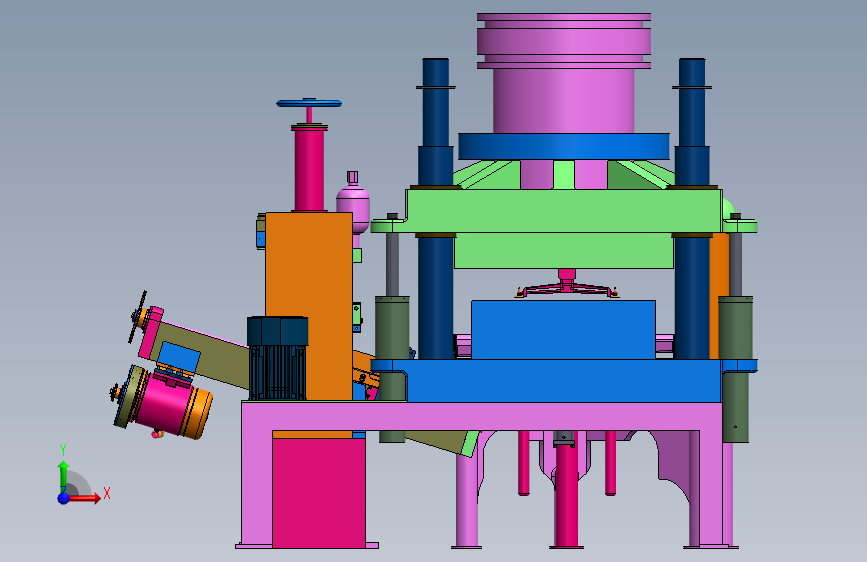
Task: Select the pink base frame top beam
Action: [x=481, y=416]
